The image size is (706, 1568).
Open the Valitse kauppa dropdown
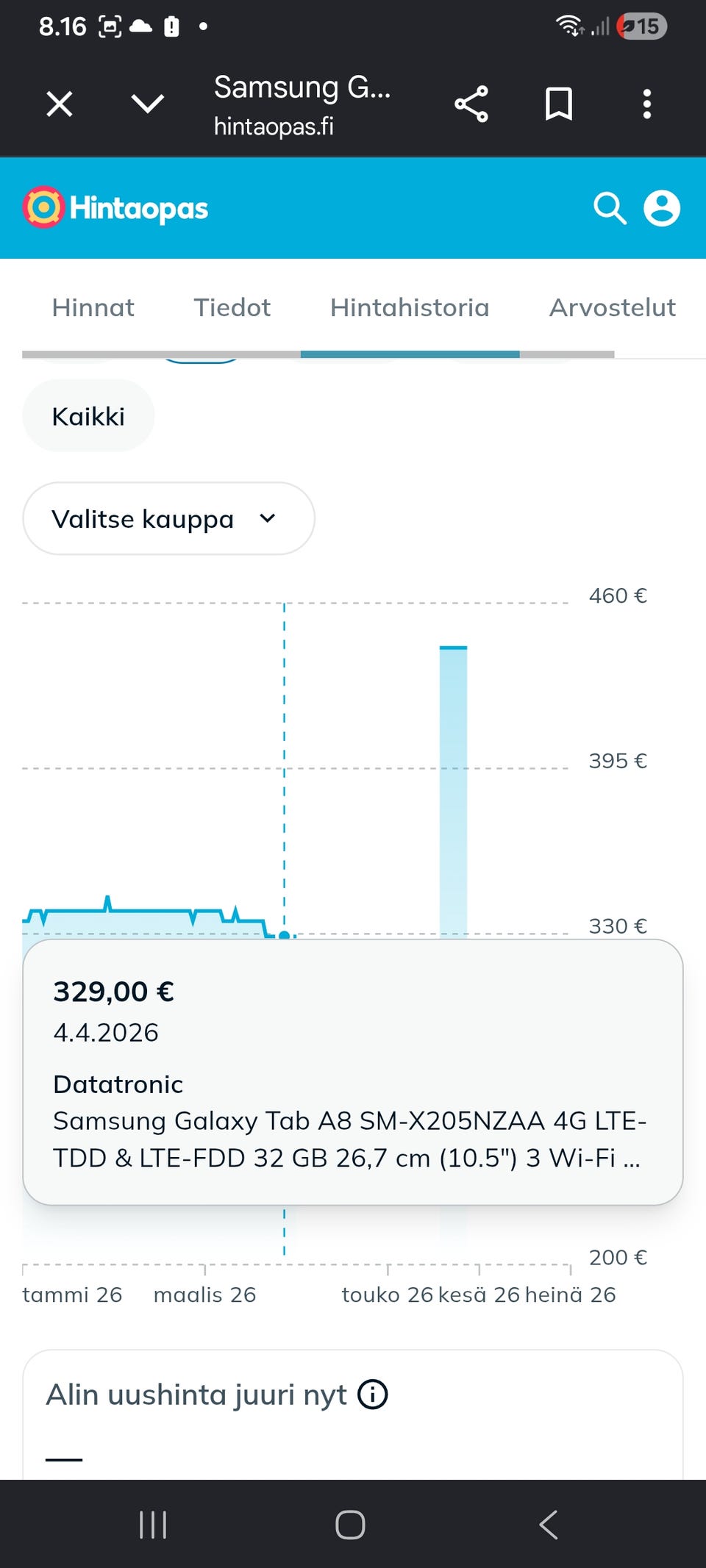click(168, 519)
